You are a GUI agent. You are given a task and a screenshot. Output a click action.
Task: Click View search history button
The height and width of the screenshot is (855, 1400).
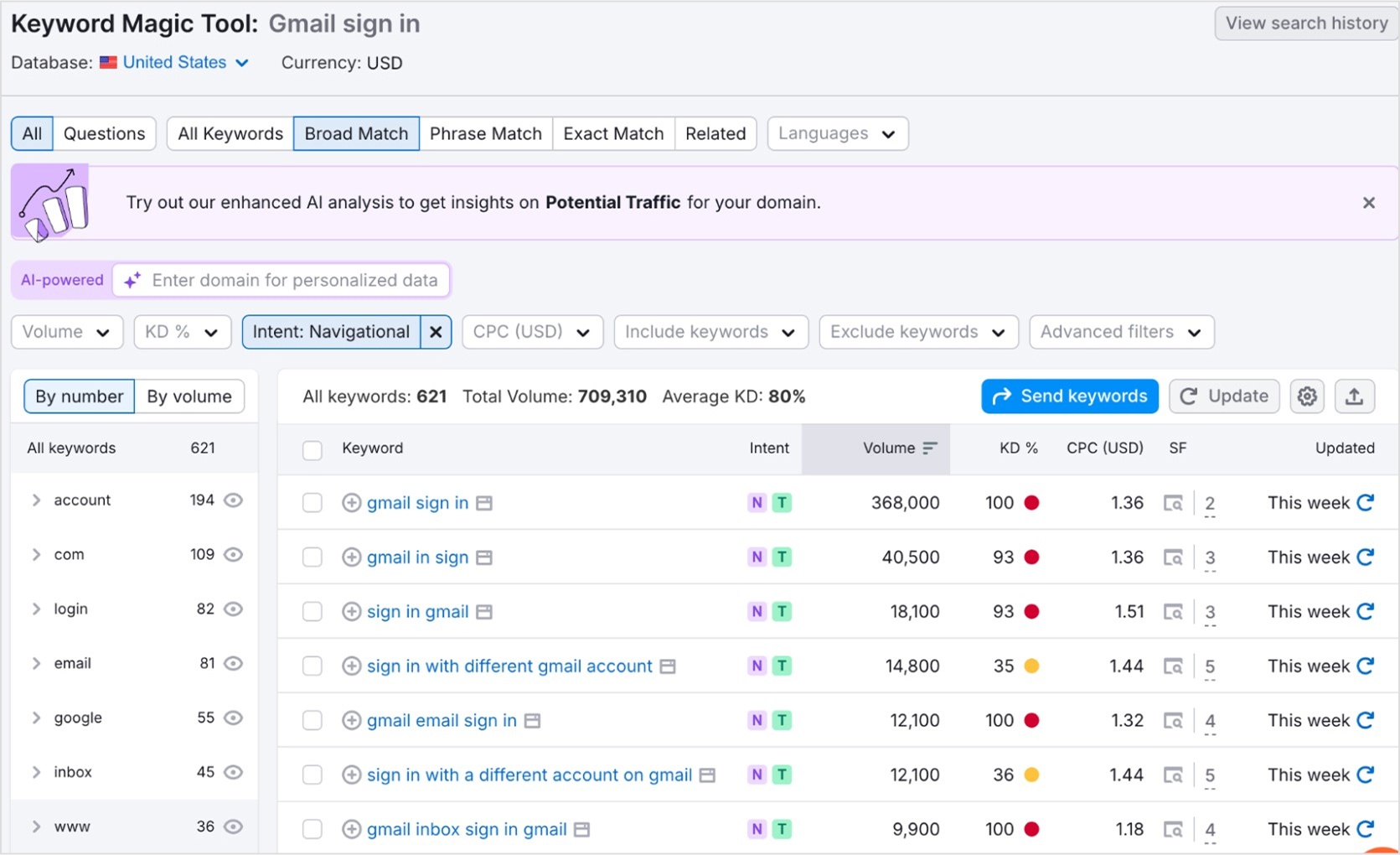point(1306,23)
